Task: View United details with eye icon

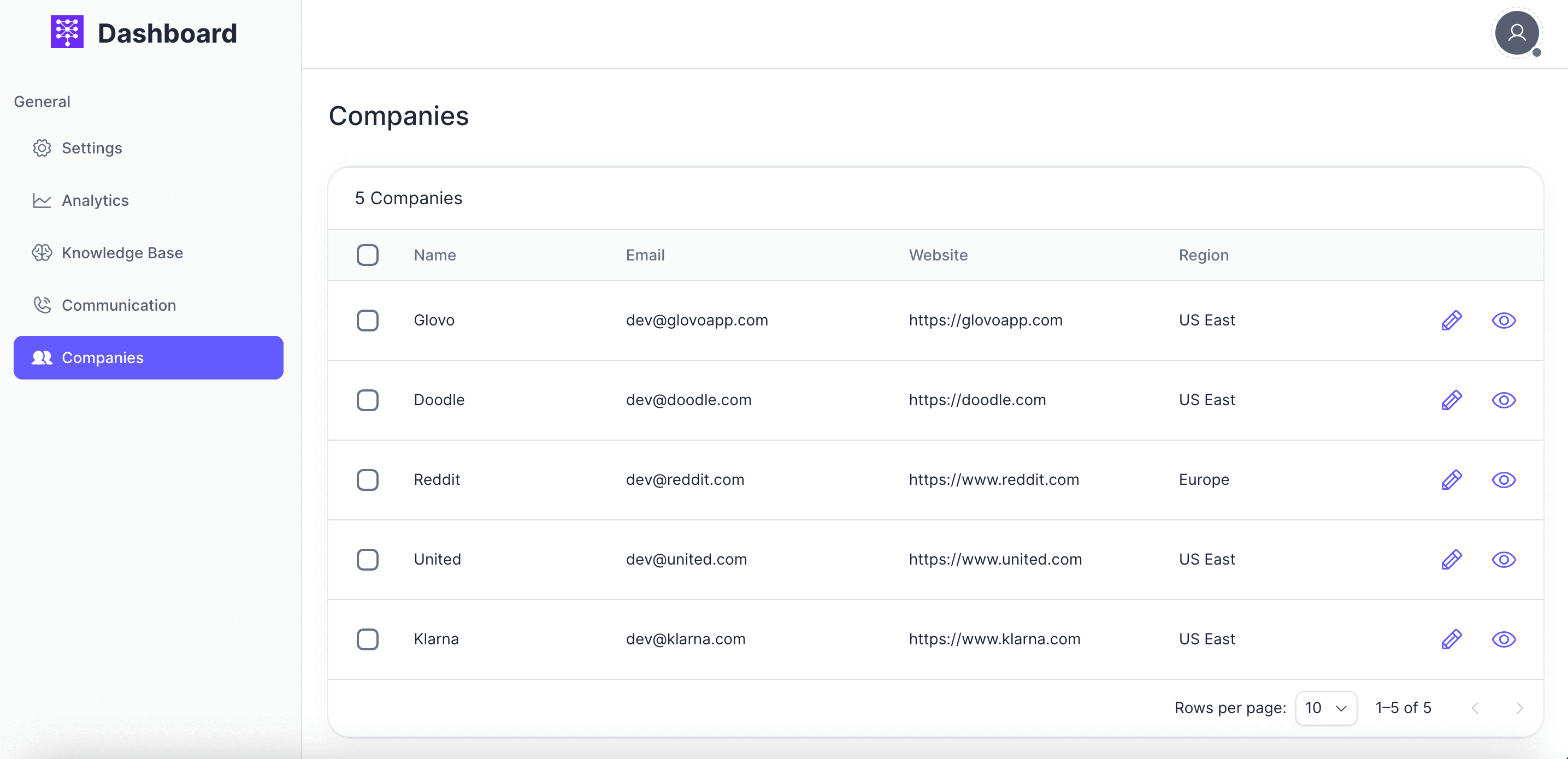Action: [x=1504, y=559]
